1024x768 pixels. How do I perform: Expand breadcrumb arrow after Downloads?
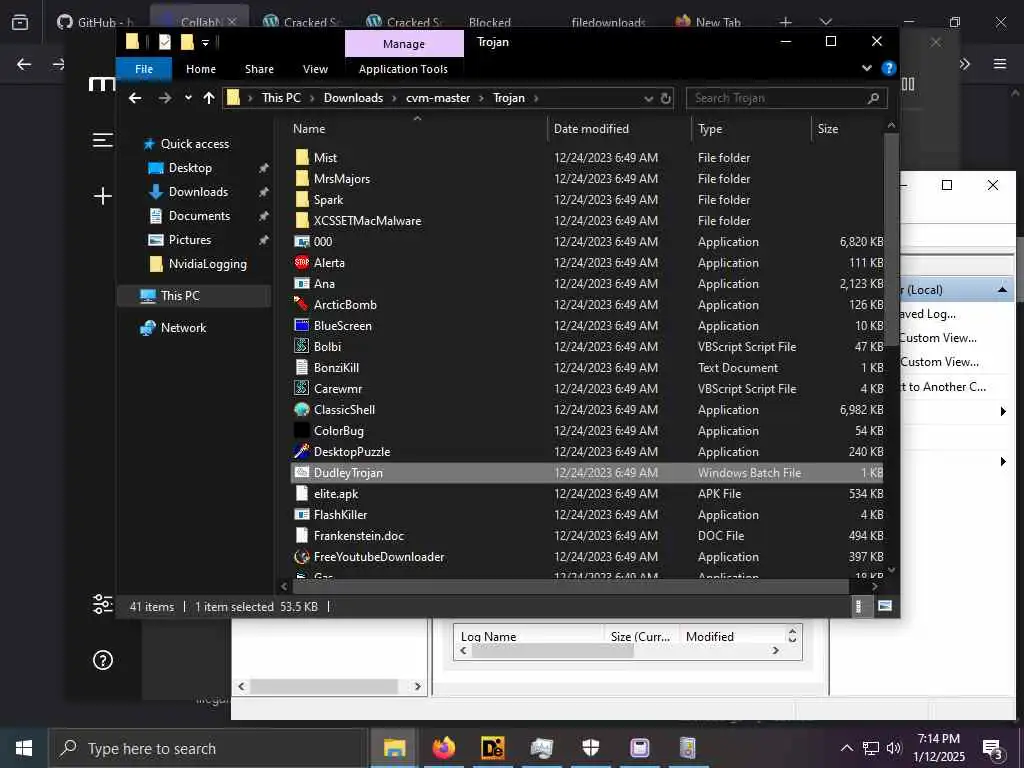click(394, 98)
